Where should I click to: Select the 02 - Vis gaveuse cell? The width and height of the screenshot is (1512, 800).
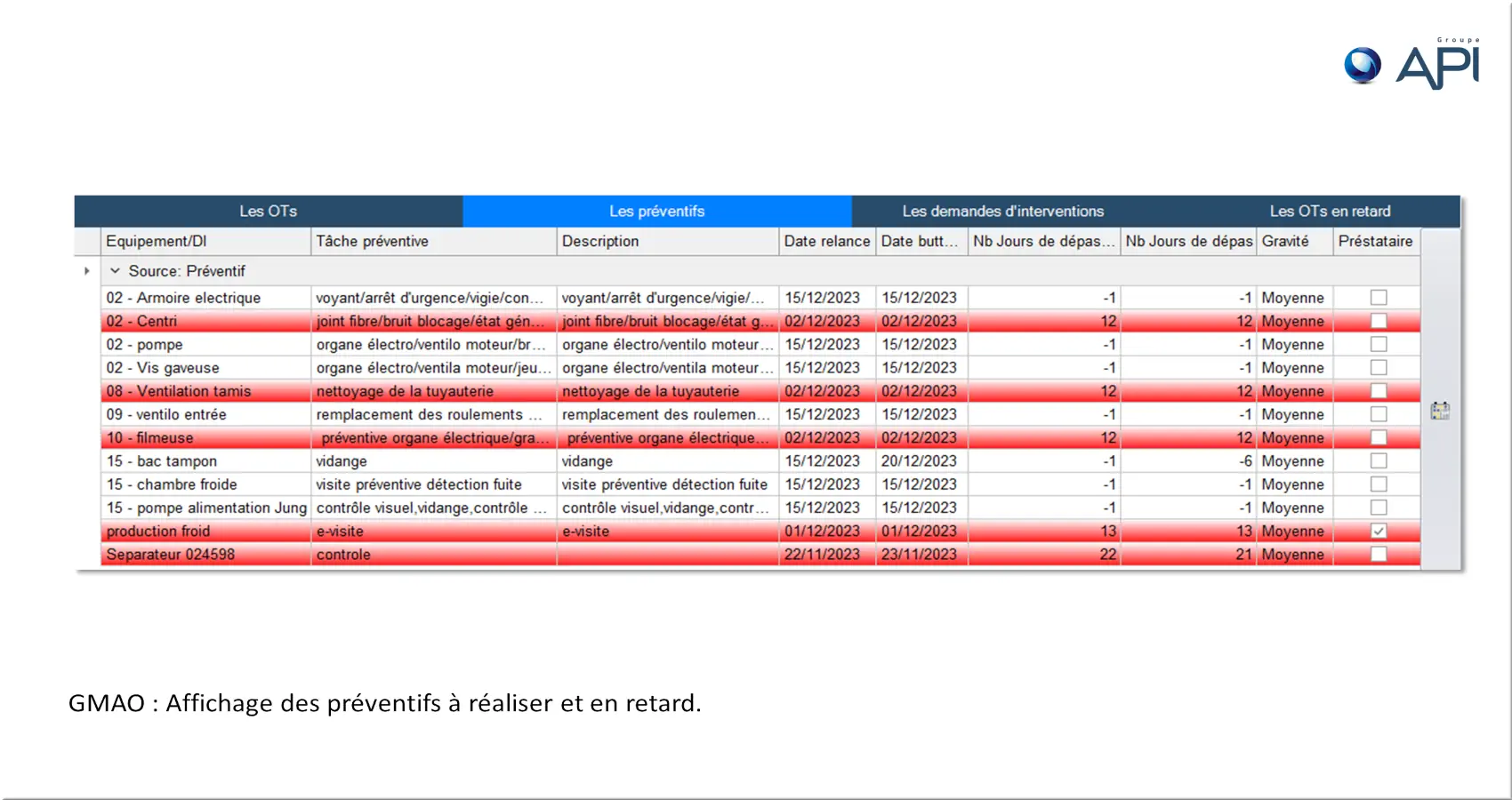click(205, 367)
